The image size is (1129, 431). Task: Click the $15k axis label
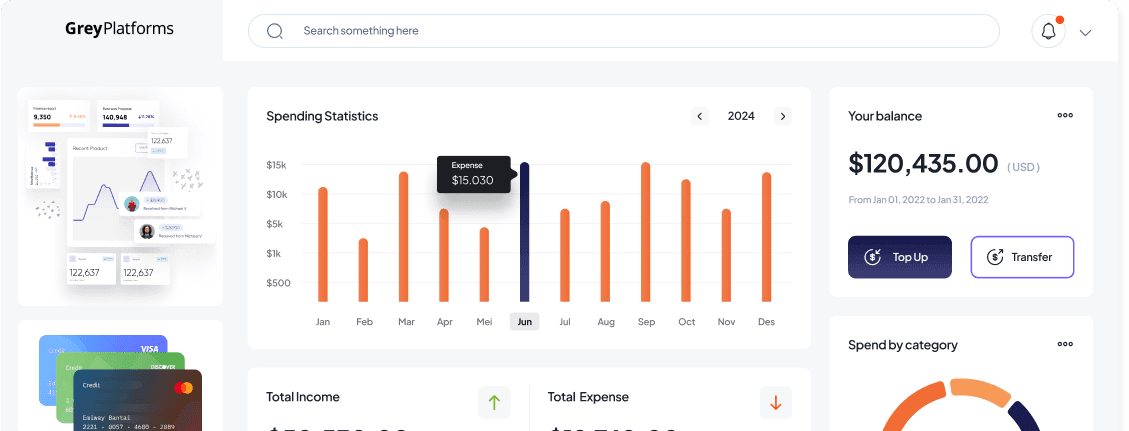point(276,165)
